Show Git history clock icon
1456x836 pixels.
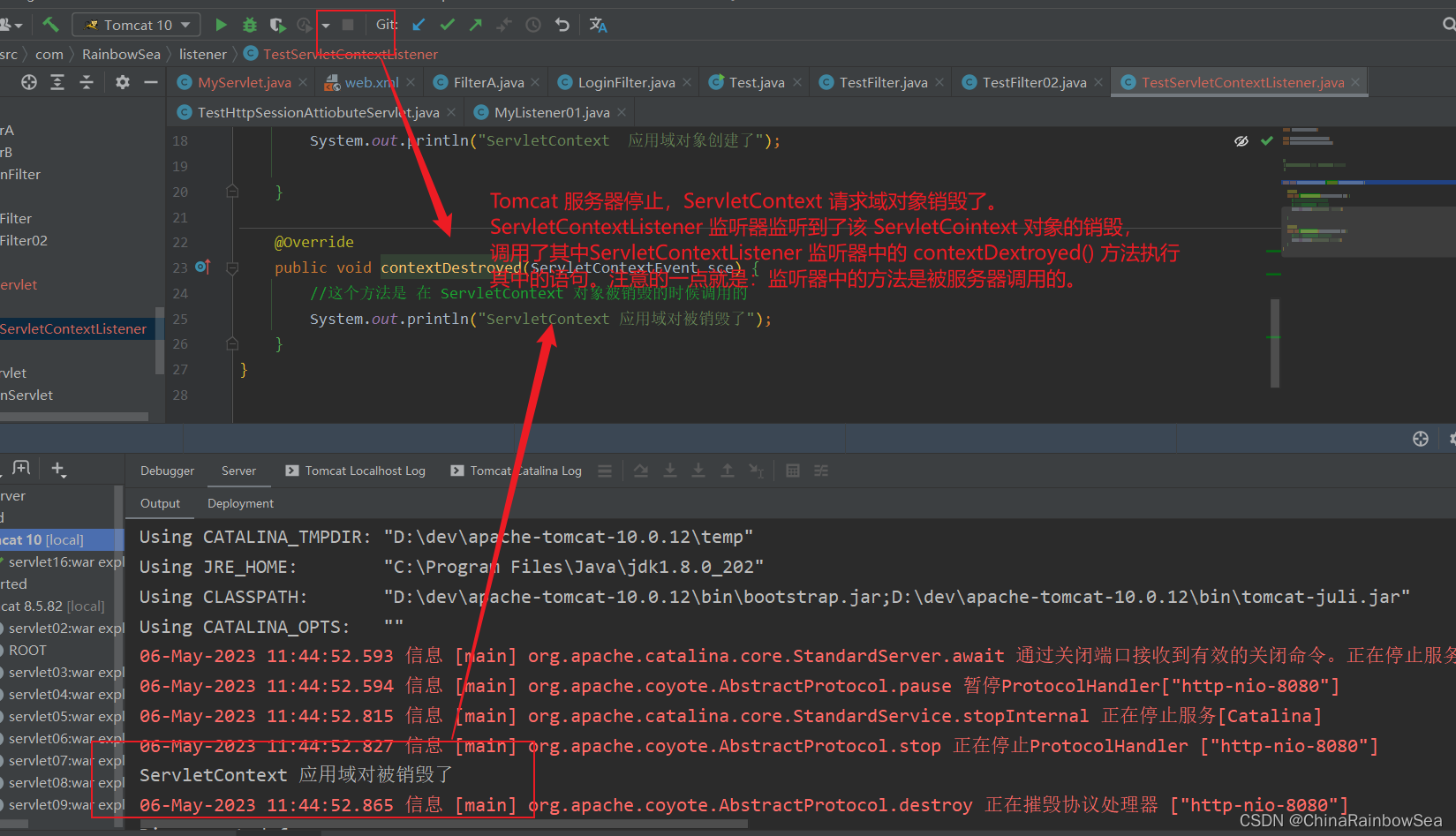pyautogui.click(x=533, y=25)
